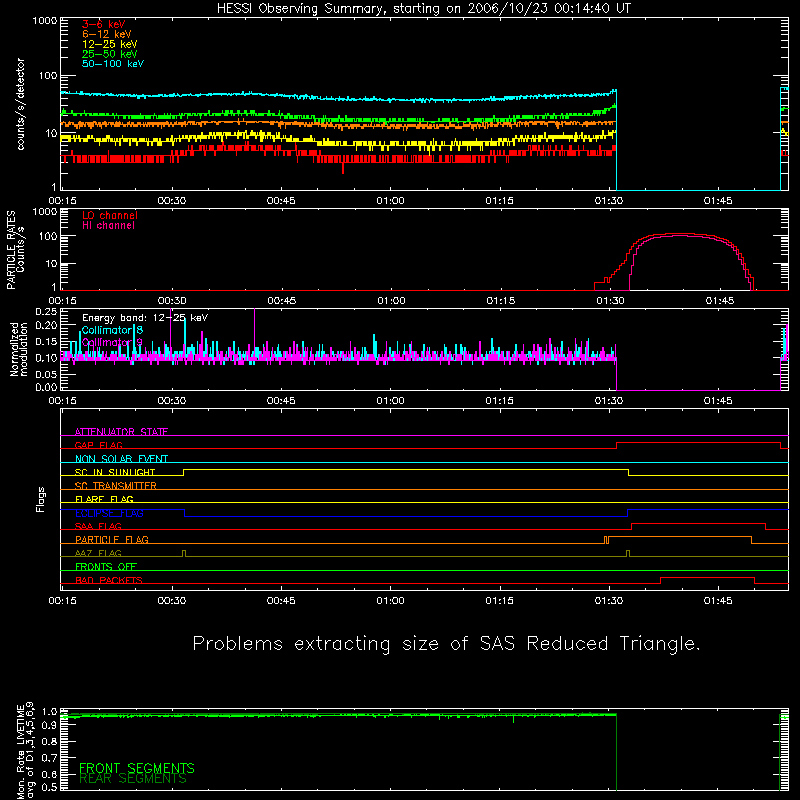Select the 50-100 keV legend label
Viewport: 800px width, 800px height.
113,64
